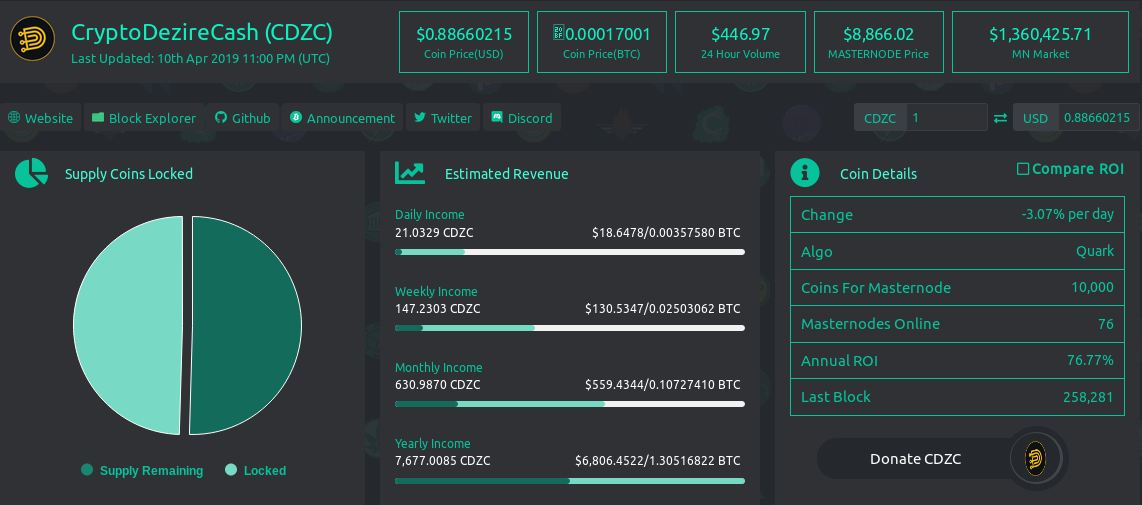
Task: Click the coin icon on the Donate button
Action: [x=1035, y=459]
